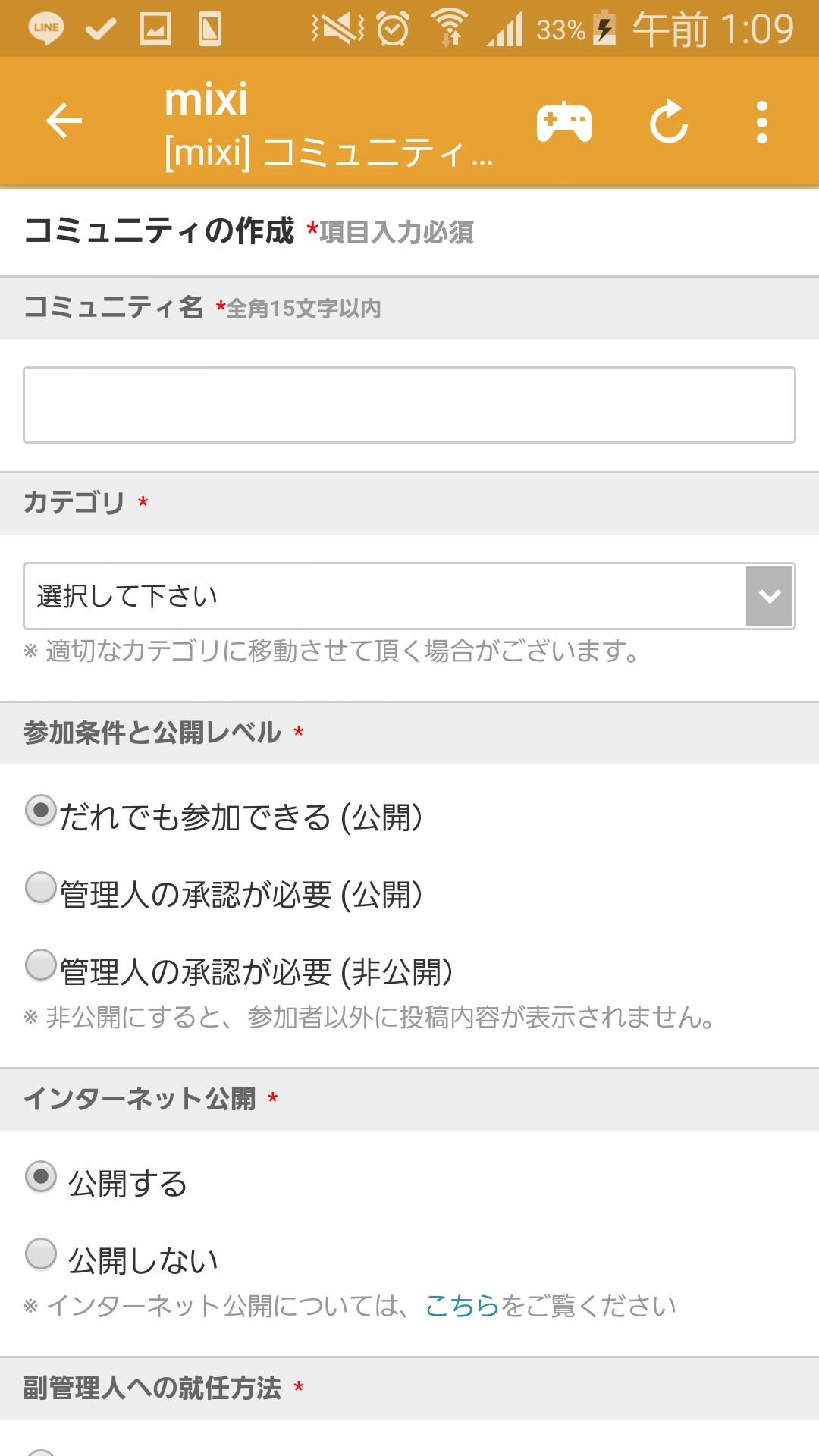This screenshot has height=1456, width=819.
Task: Tap the LINE notification icon
Action: (x=46, y=29)
